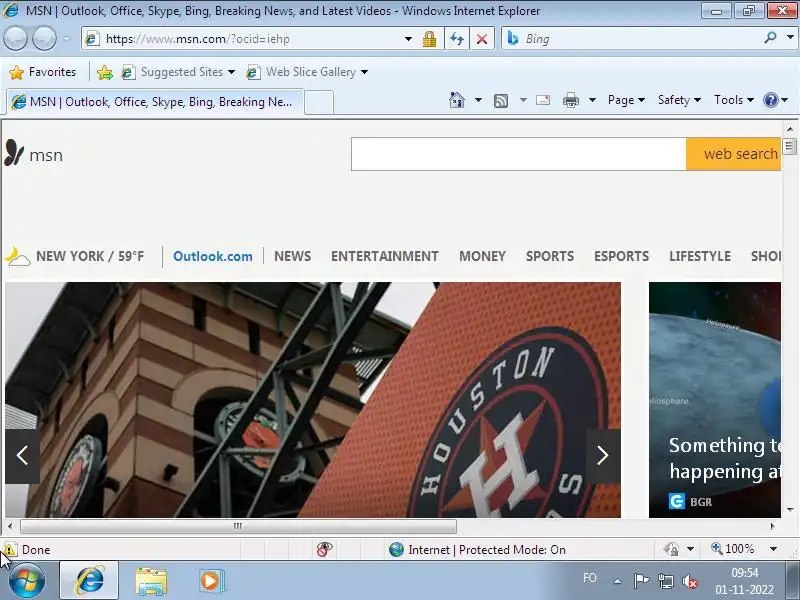Click the horizontal scrollbar thumb
Screen dimensions: 800x600
coord(238,526)
